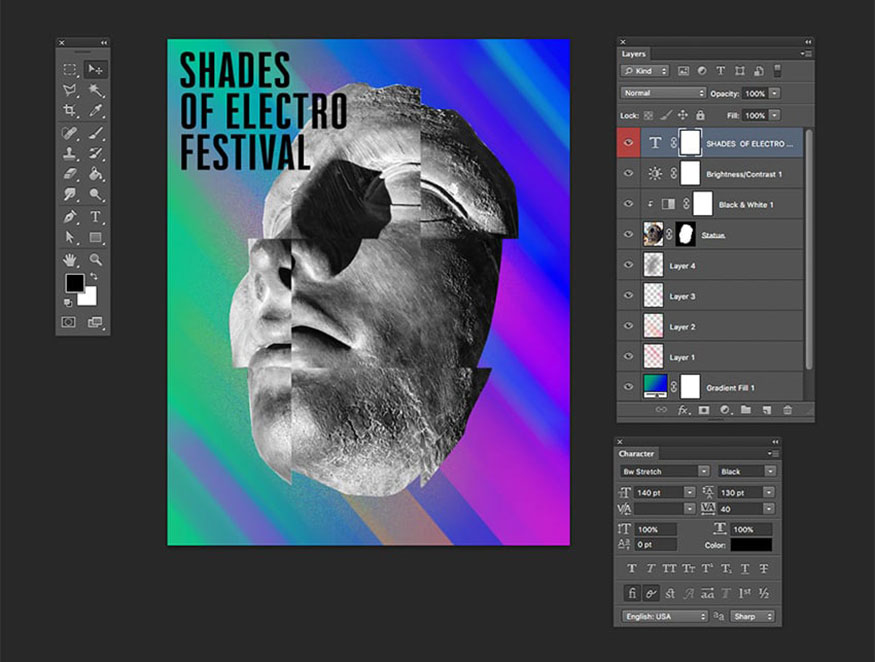Open the Normal blend mode dropdown
The width and height of the screenshot is (875, 662).
pos(663,93)
